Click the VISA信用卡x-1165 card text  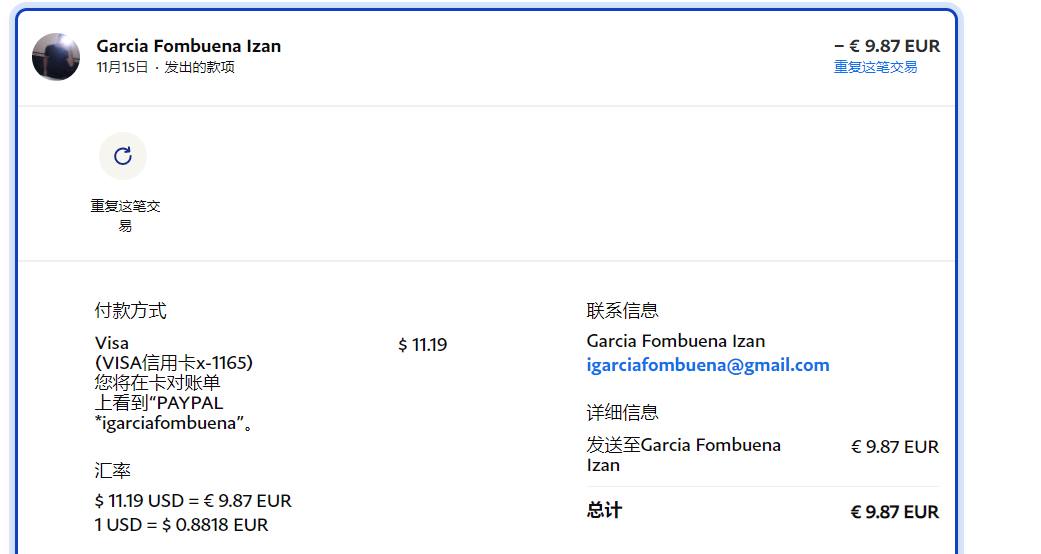coord(174,363)
